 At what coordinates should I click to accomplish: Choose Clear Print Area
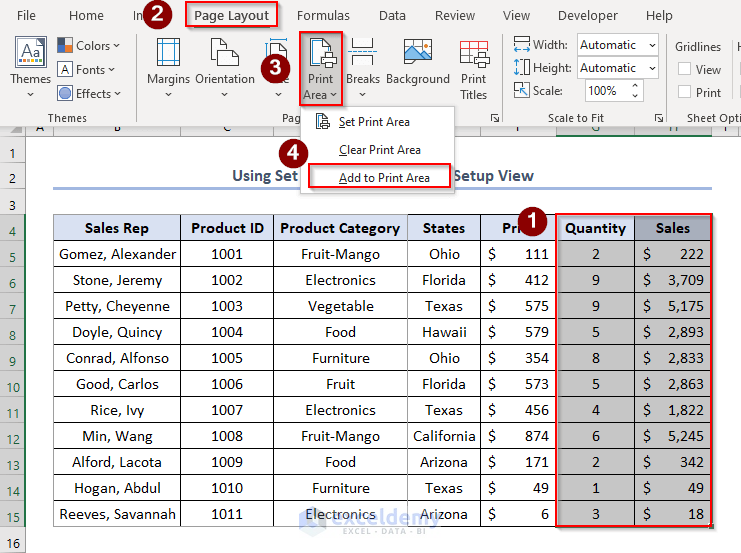pyautogui.click(x=379, y=150)
